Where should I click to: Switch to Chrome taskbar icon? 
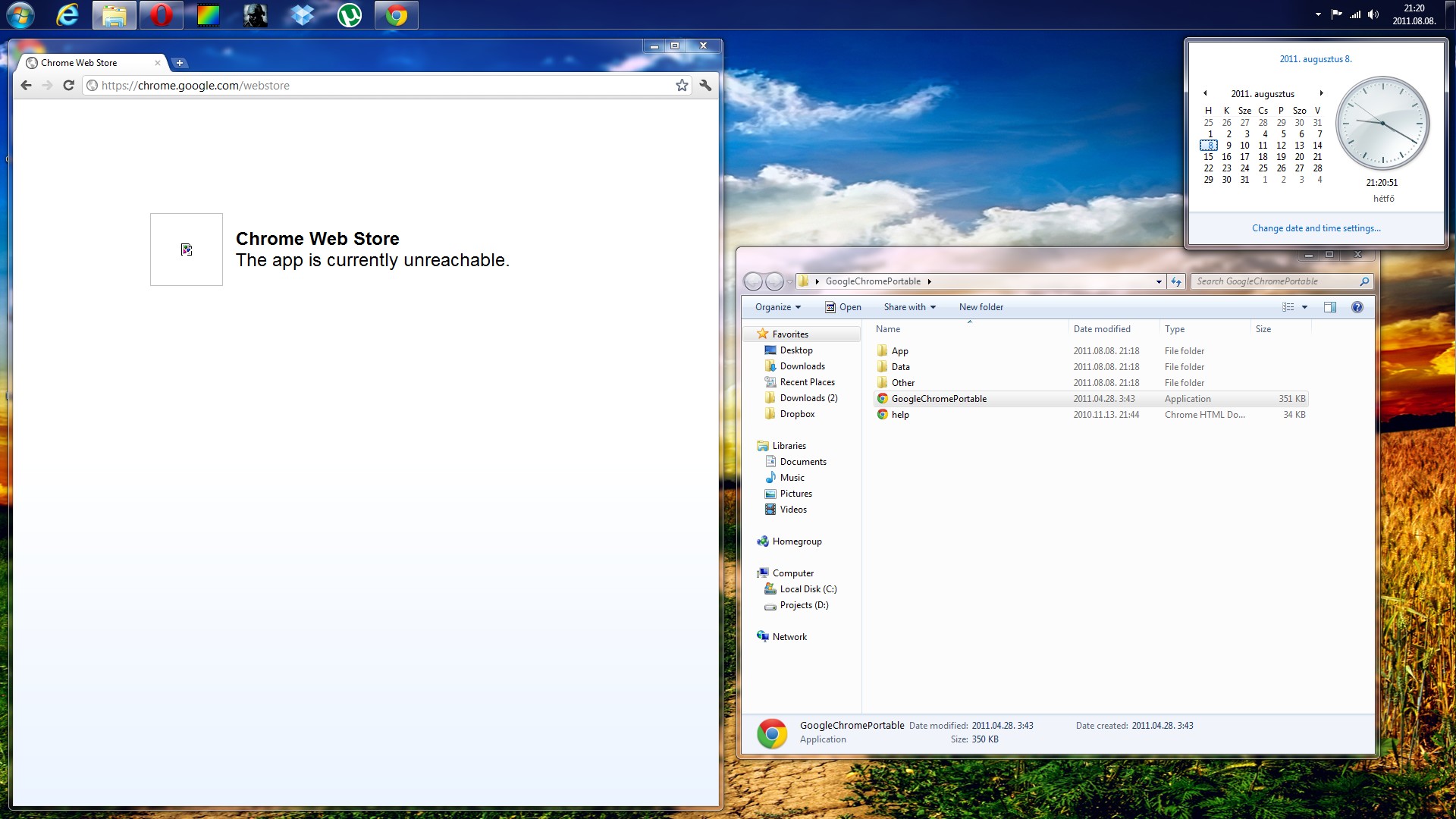pyautogui.click(x=397, y=15)
